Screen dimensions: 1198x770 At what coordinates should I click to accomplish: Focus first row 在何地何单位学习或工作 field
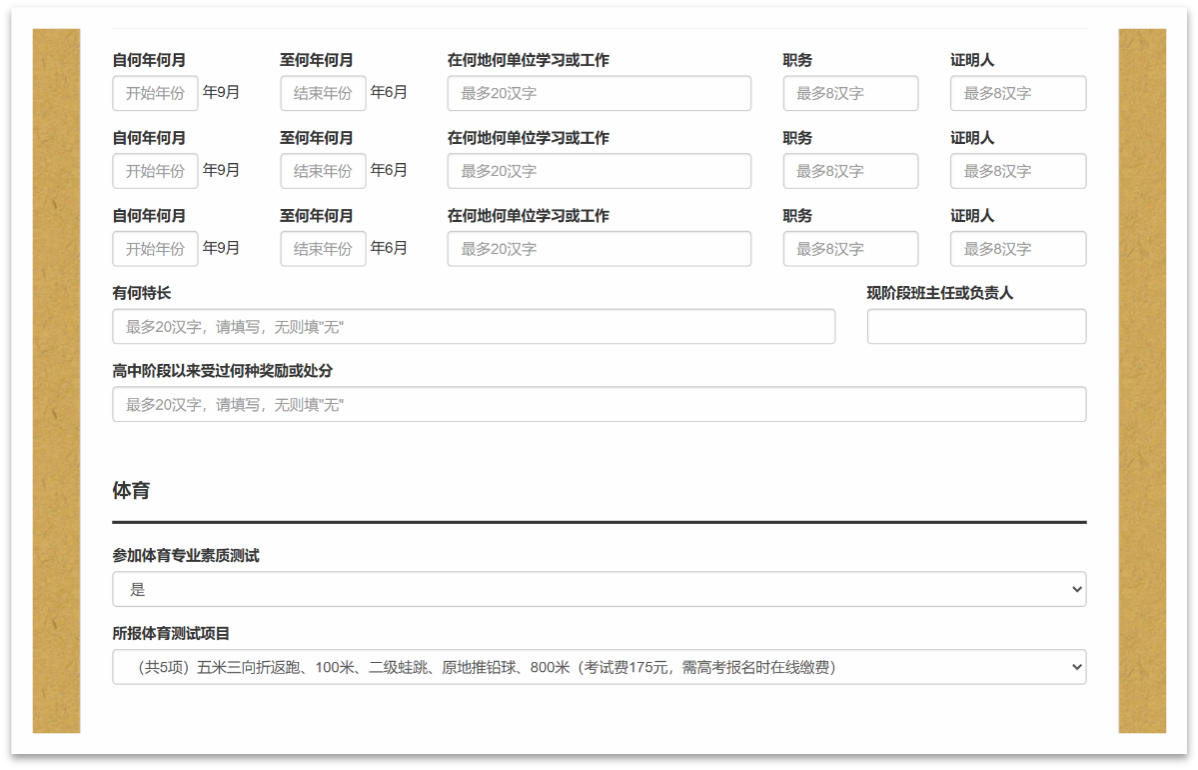tap(599, 93)
